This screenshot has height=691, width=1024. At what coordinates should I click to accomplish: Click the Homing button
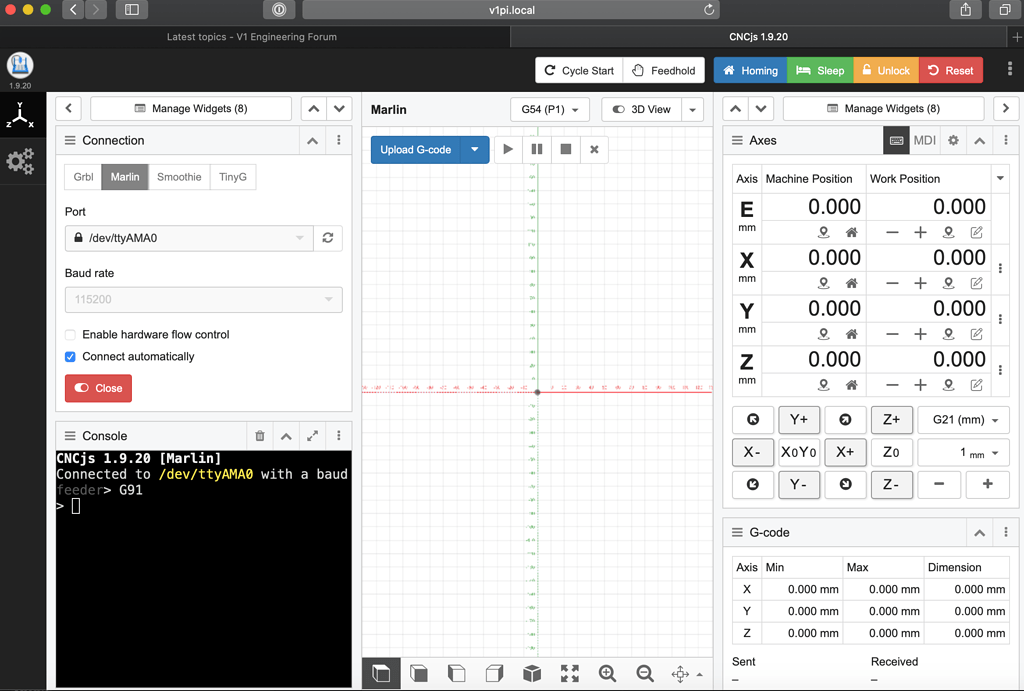coord(750,70)
